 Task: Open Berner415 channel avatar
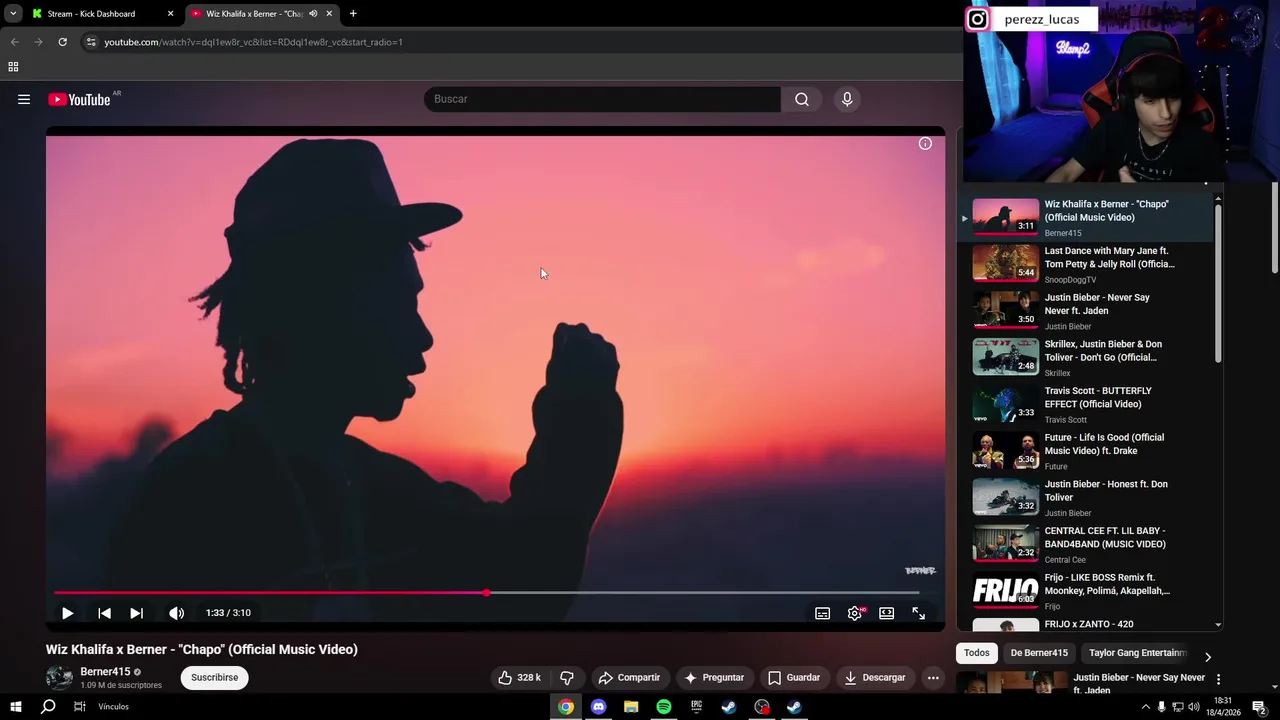pos(59,678)
